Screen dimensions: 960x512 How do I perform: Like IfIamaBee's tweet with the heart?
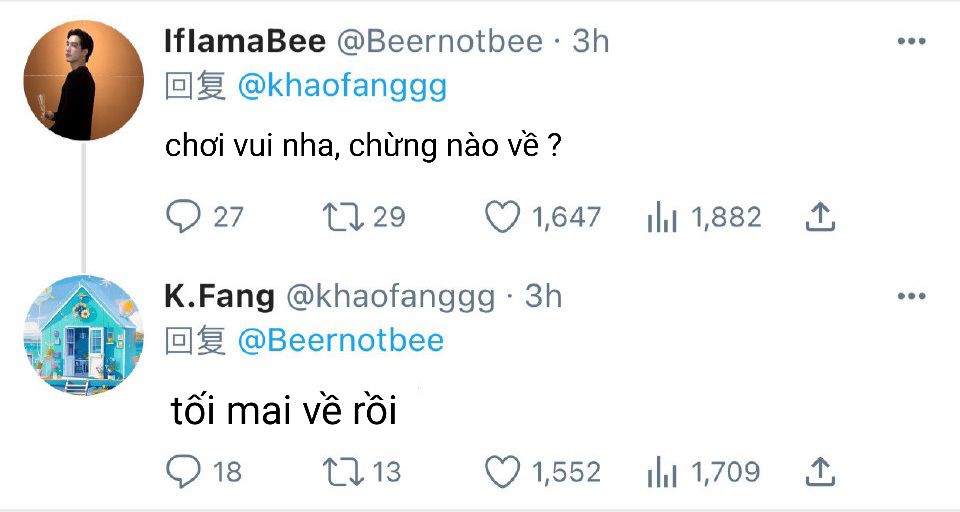pos(502,216)
